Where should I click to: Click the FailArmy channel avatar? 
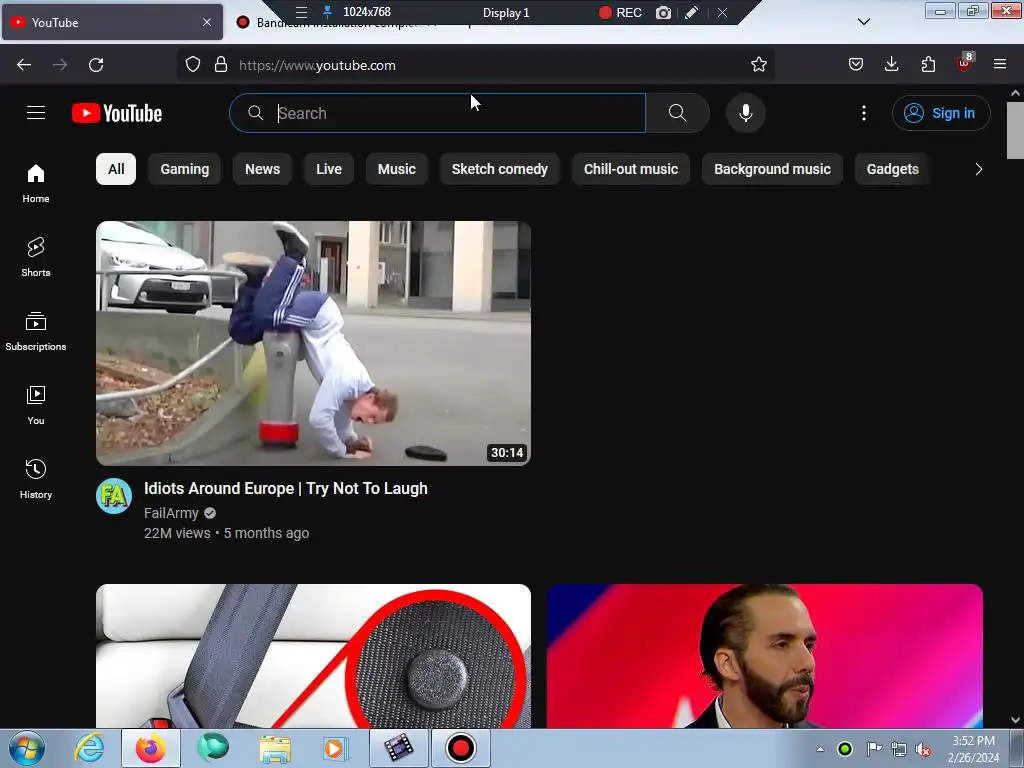point(114,496)
